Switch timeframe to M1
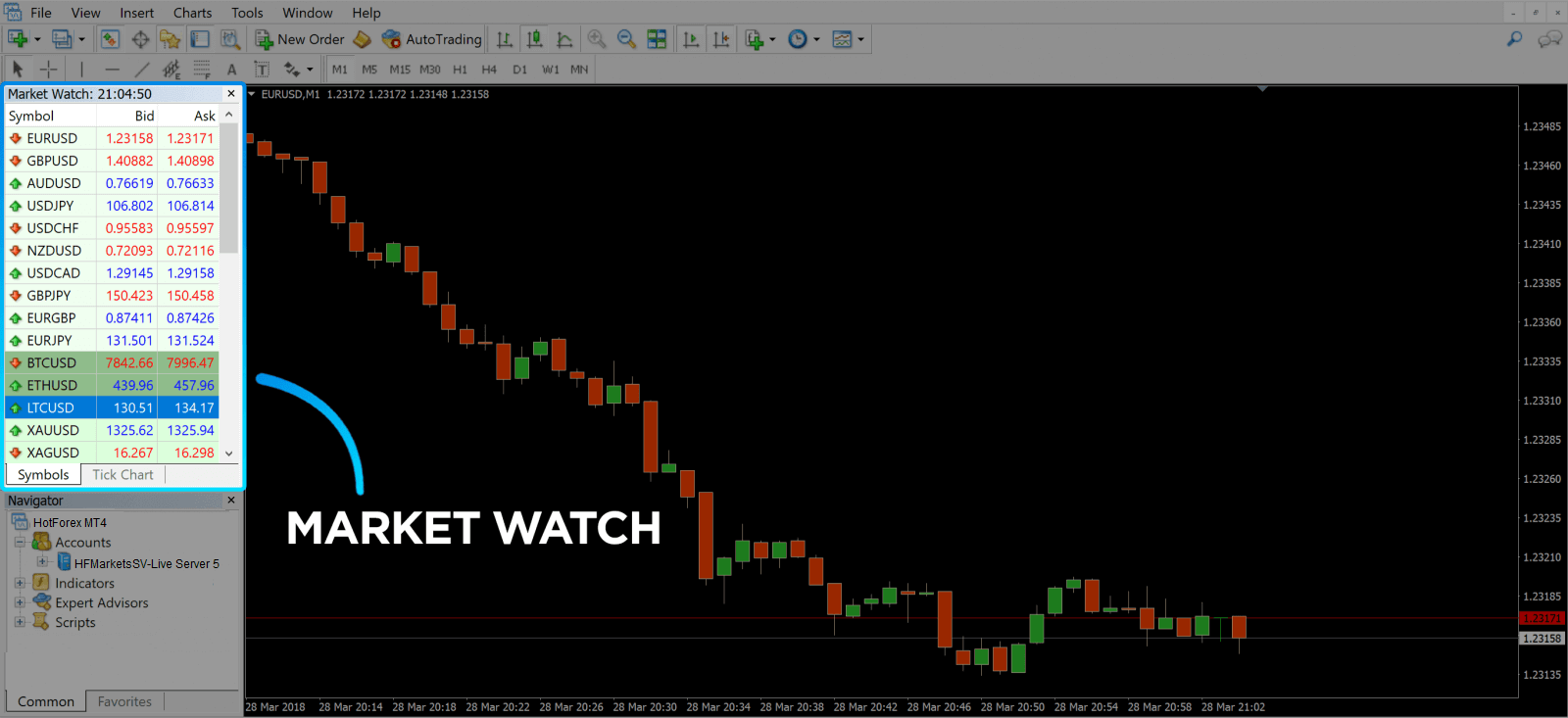1568x718 pixels. (340, 70)
